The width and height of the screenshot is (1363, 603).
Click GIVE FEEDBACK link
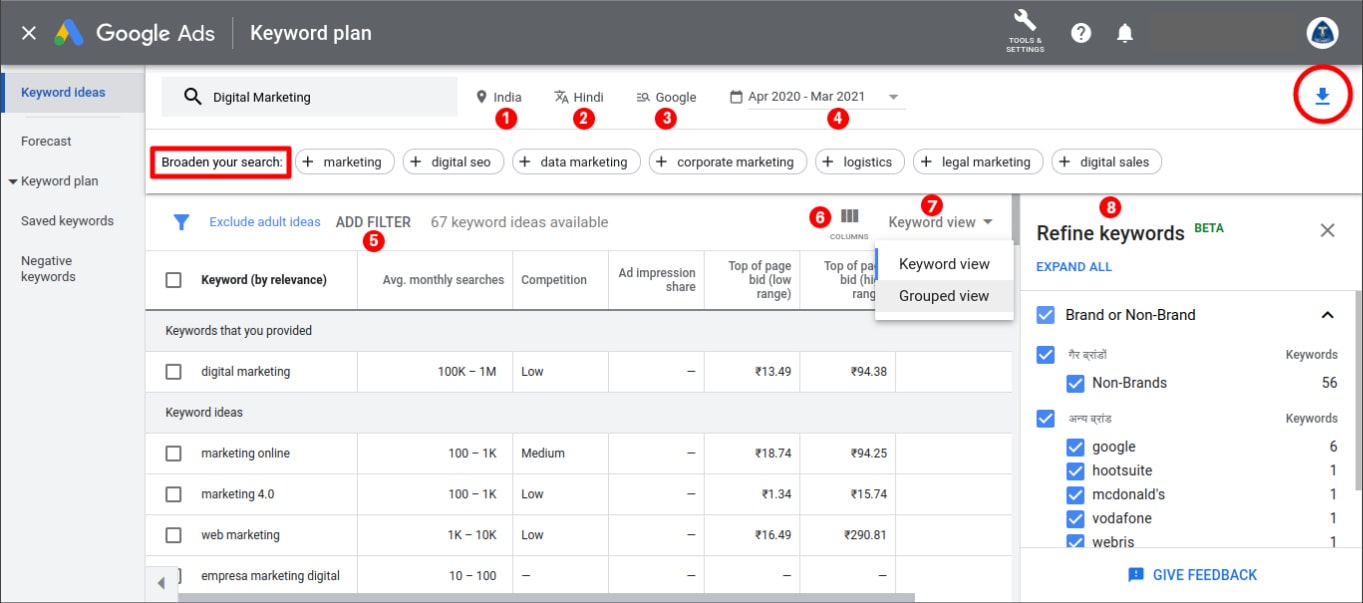click(1205, 575)
